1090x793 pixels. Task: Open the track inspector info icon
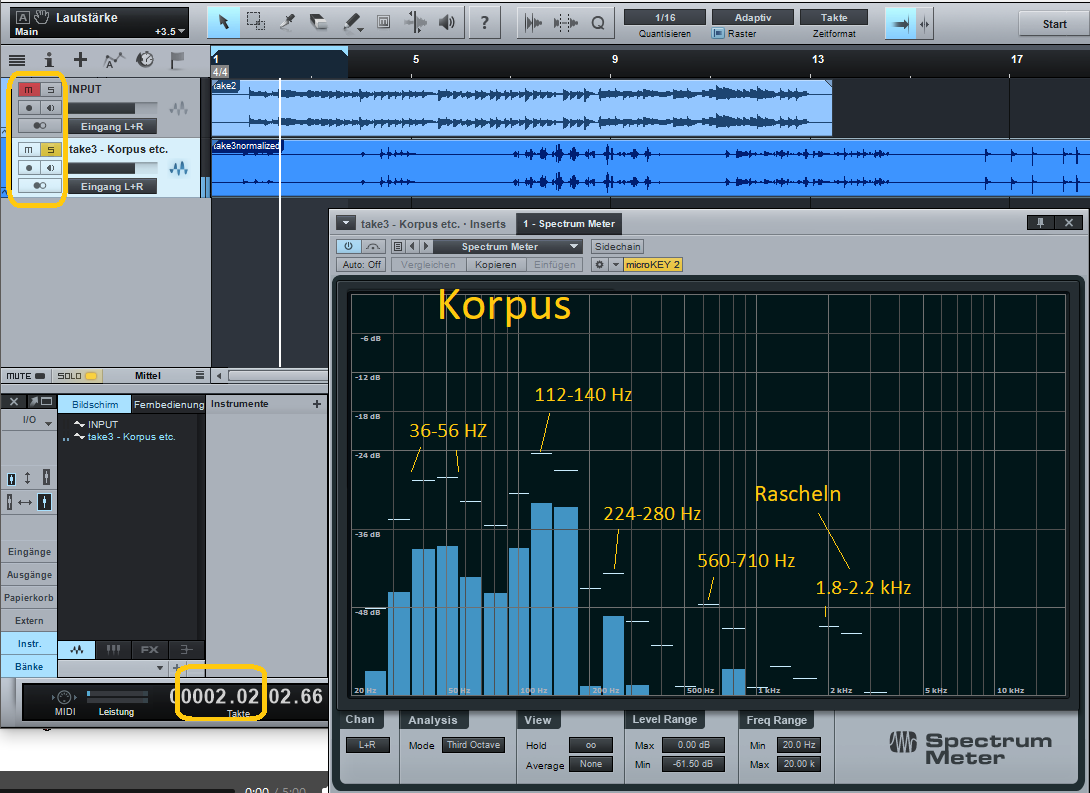coord(49,60)
